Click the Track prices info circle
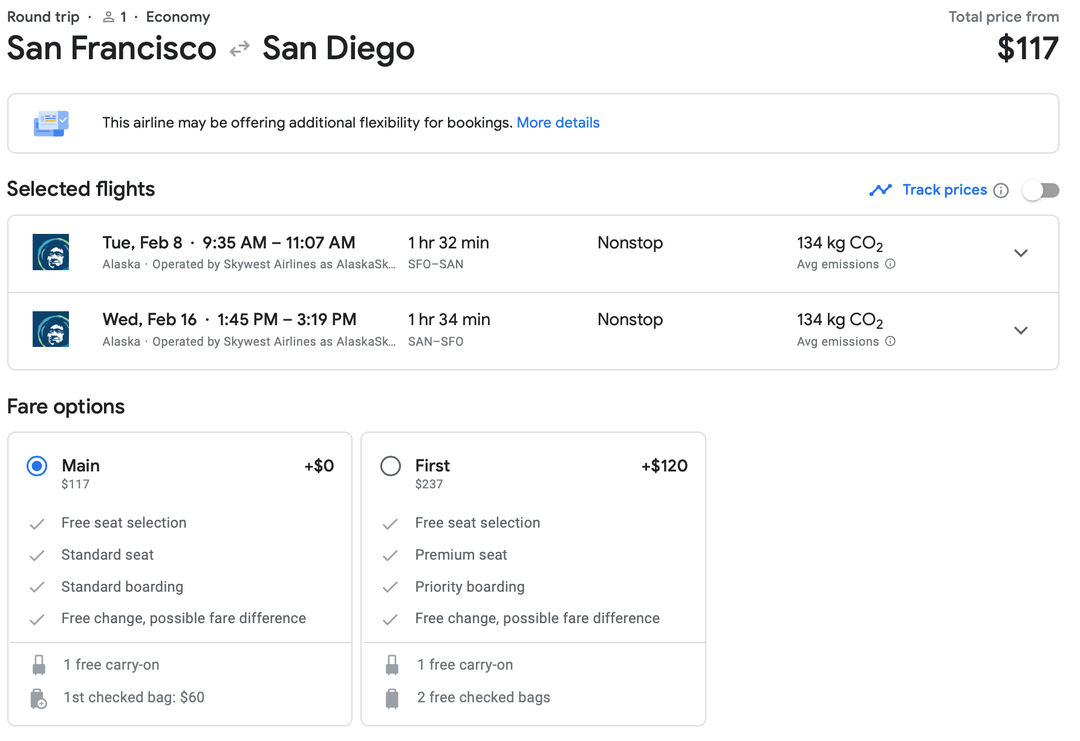Image resolution: width=1080 pixels, height=741 pixels. [1002, 190]
